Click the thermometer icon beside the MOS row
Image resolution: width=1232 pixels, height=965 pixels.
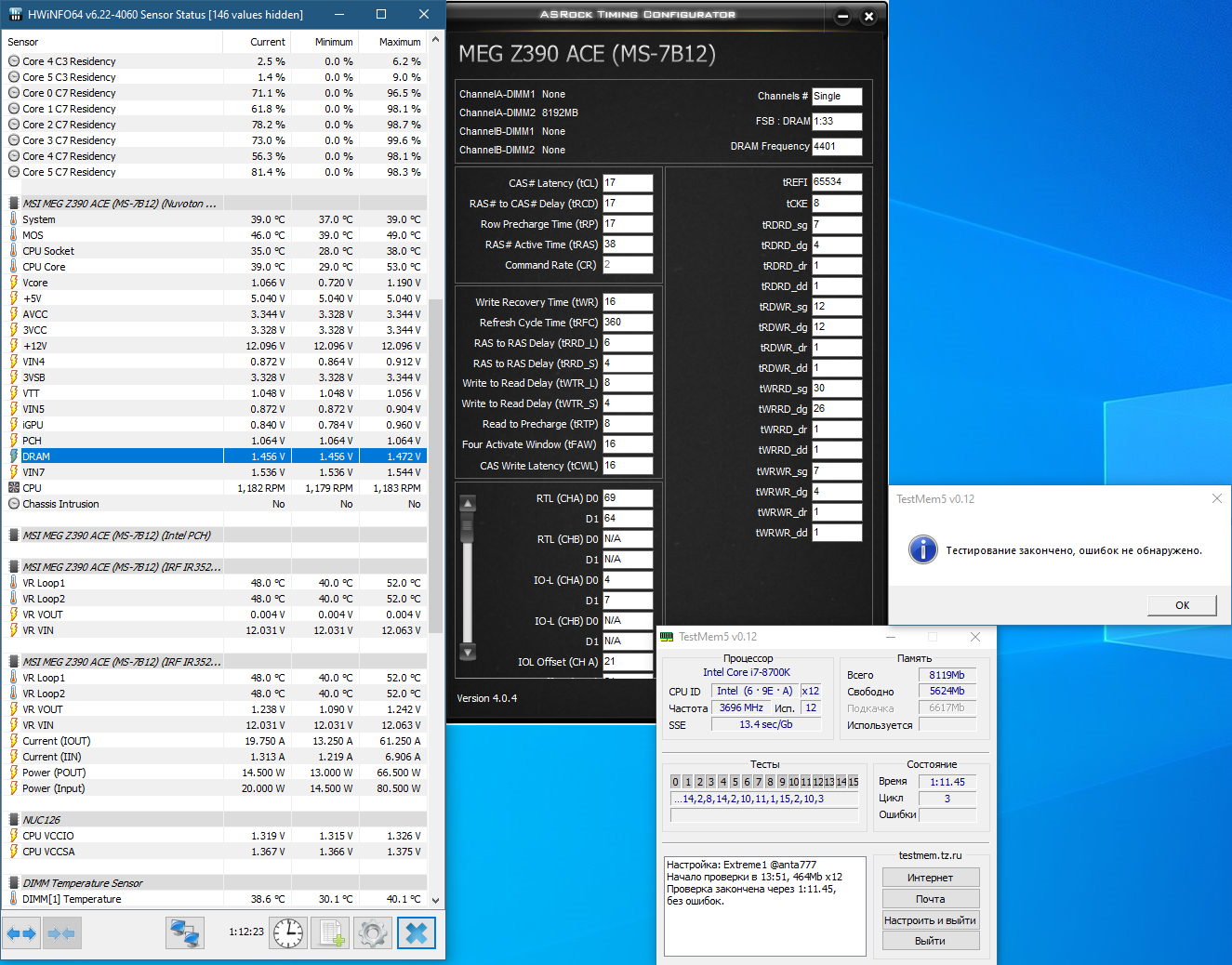[x=13, y=235]
